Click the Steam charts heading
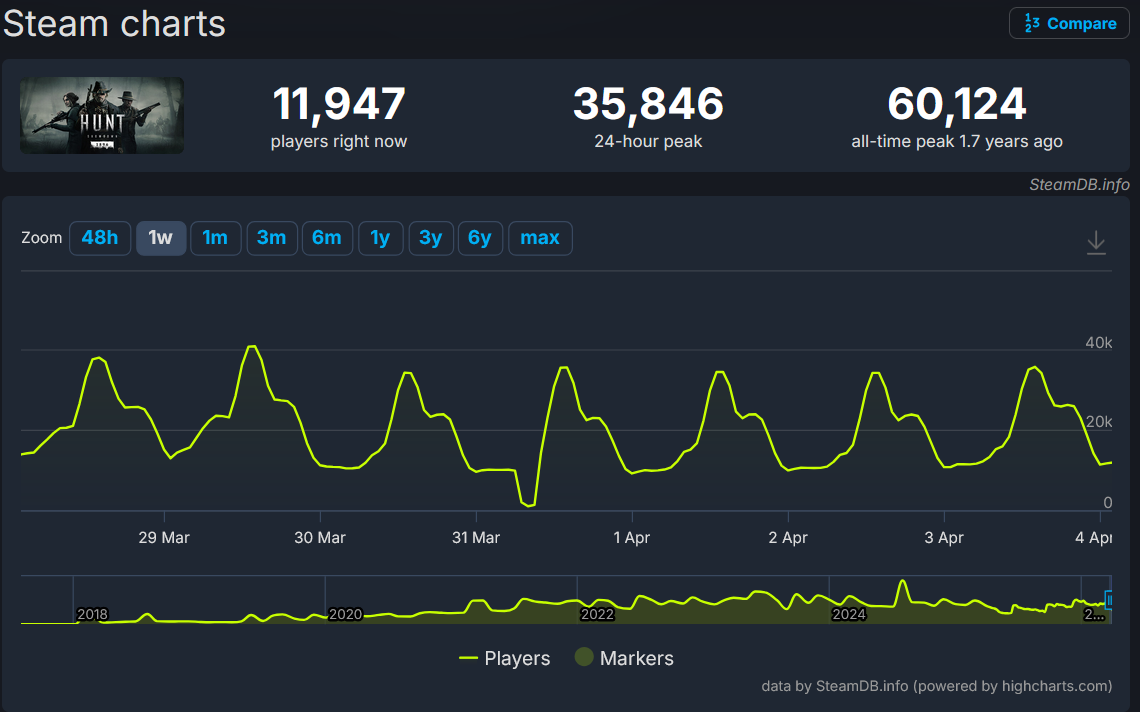The width and height of the screenshot is (1140, 712). 114,23
